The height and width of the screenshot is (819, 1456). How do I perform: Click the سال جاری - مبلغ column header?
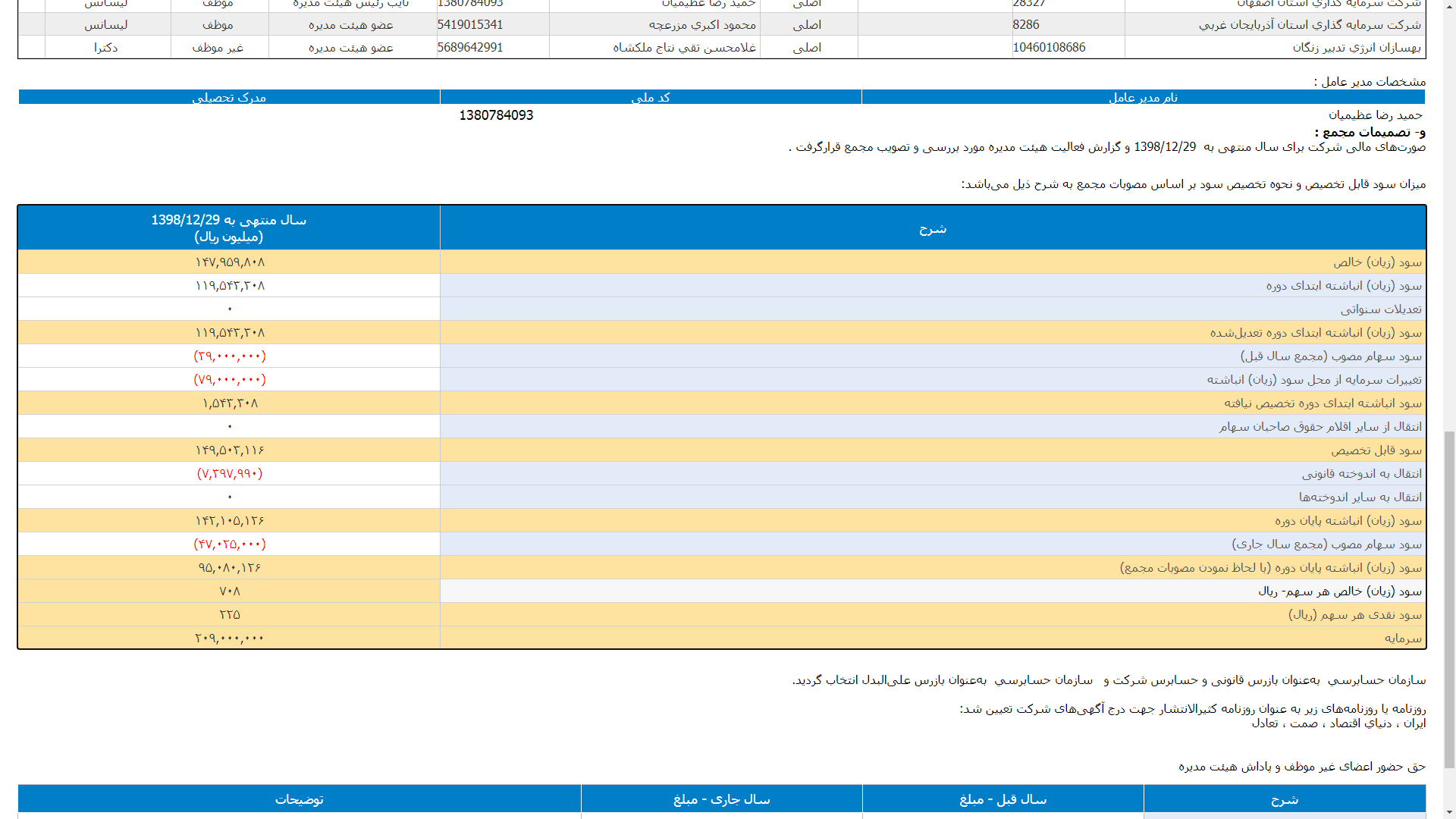coord(721,799)
